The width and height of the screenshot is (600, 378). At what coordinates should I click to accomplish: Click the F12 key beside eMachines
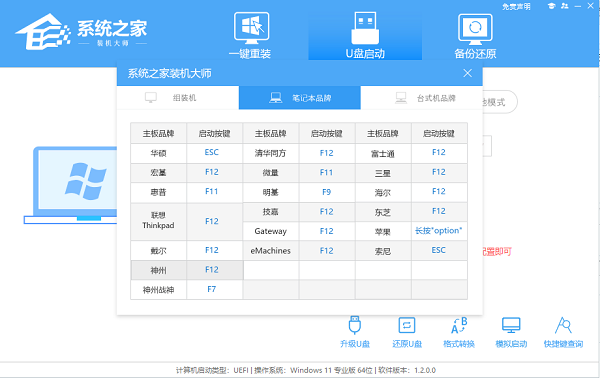pos(327,251)
